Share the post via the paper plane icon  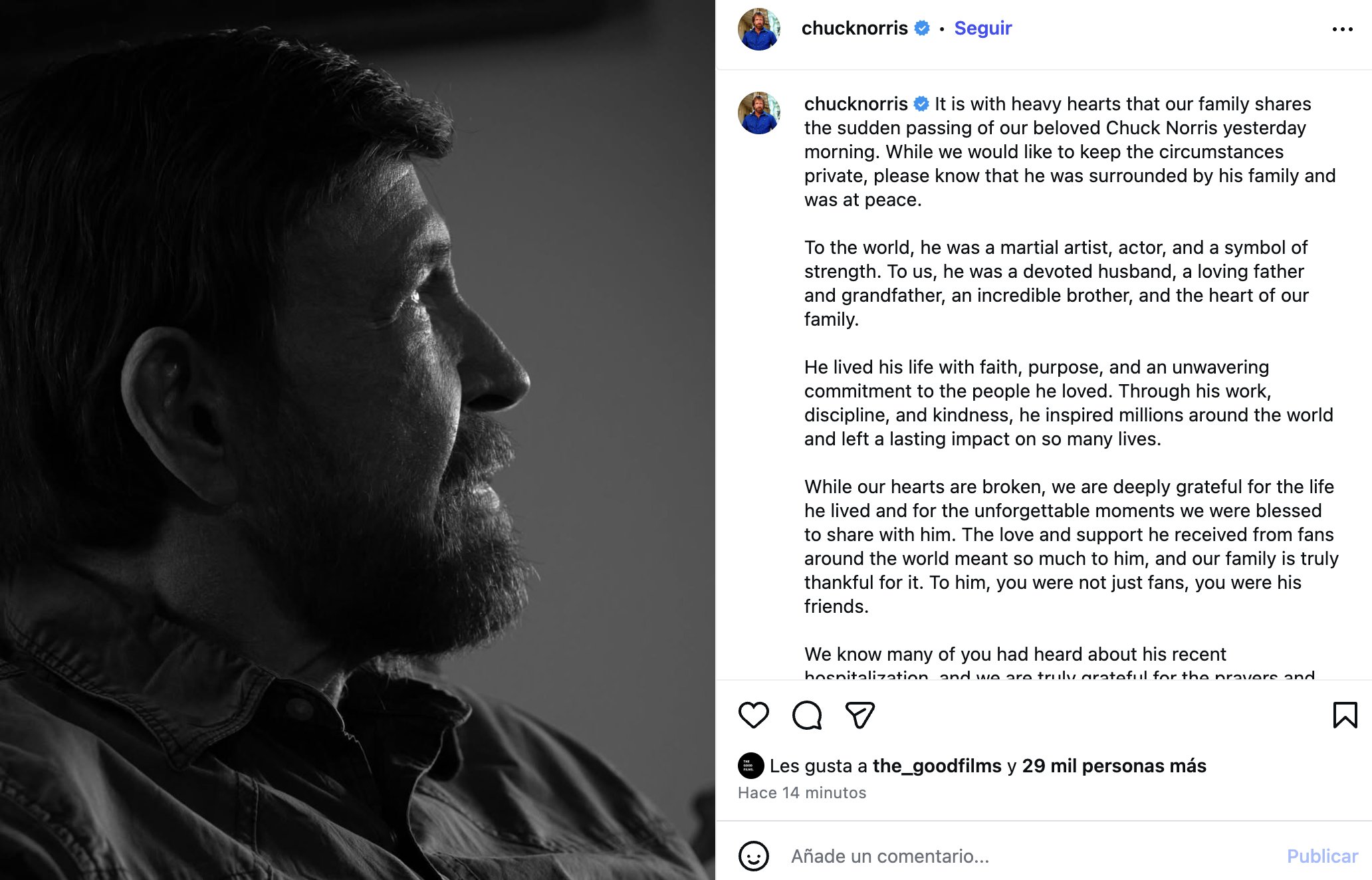[x=859, y=716]
